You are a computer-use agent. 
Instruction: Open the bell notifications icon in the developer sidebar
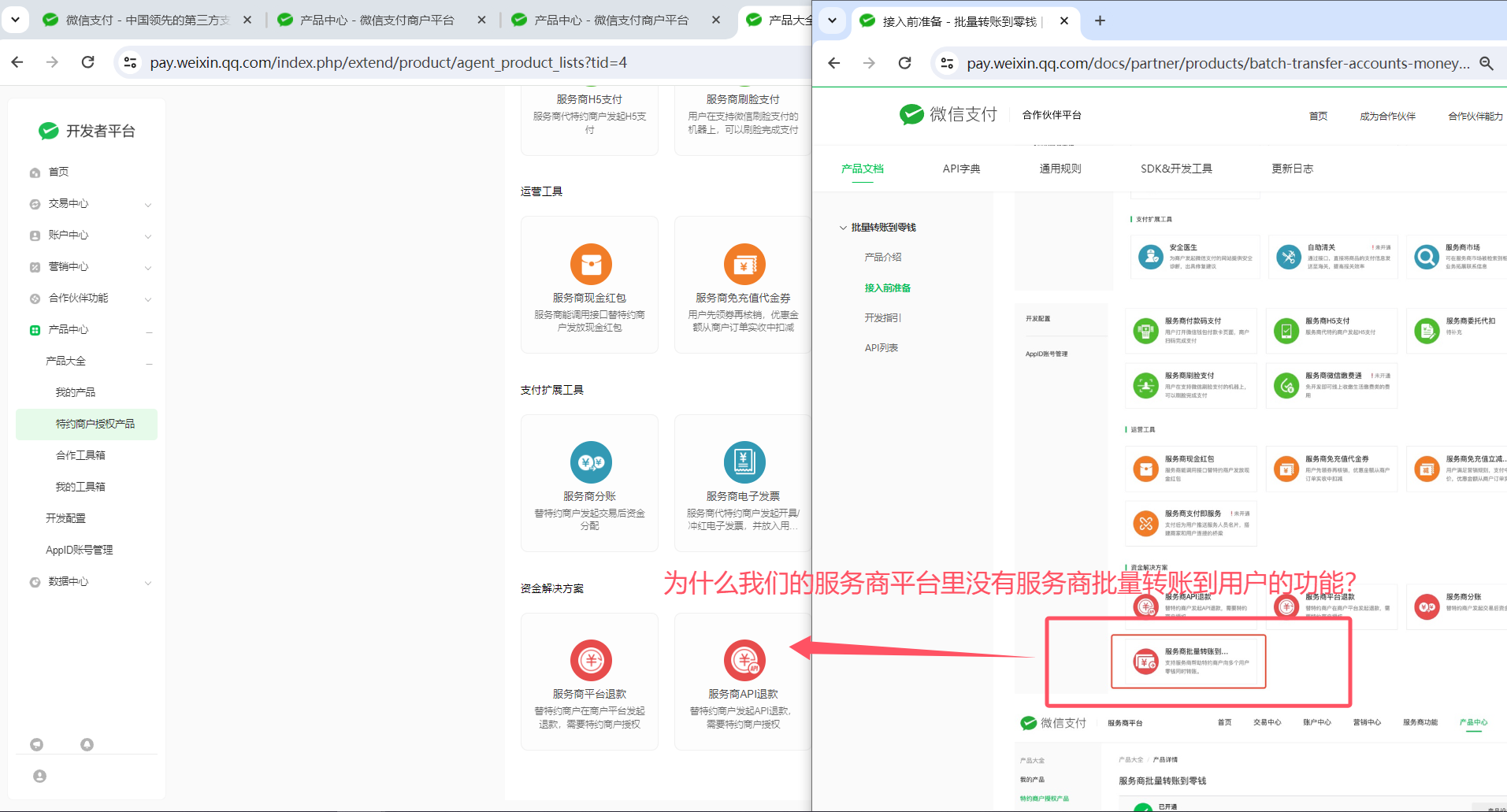[x=87, y=744]
